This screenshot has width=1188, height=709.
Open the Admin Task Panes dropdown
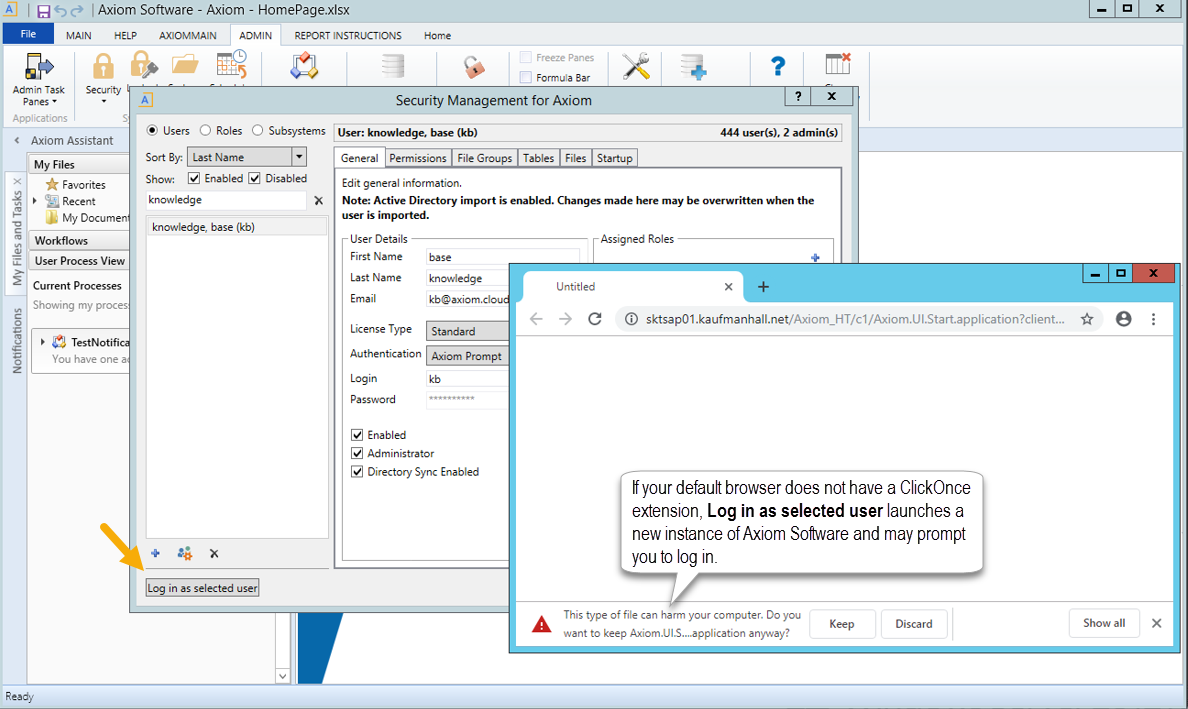[39, 95]
